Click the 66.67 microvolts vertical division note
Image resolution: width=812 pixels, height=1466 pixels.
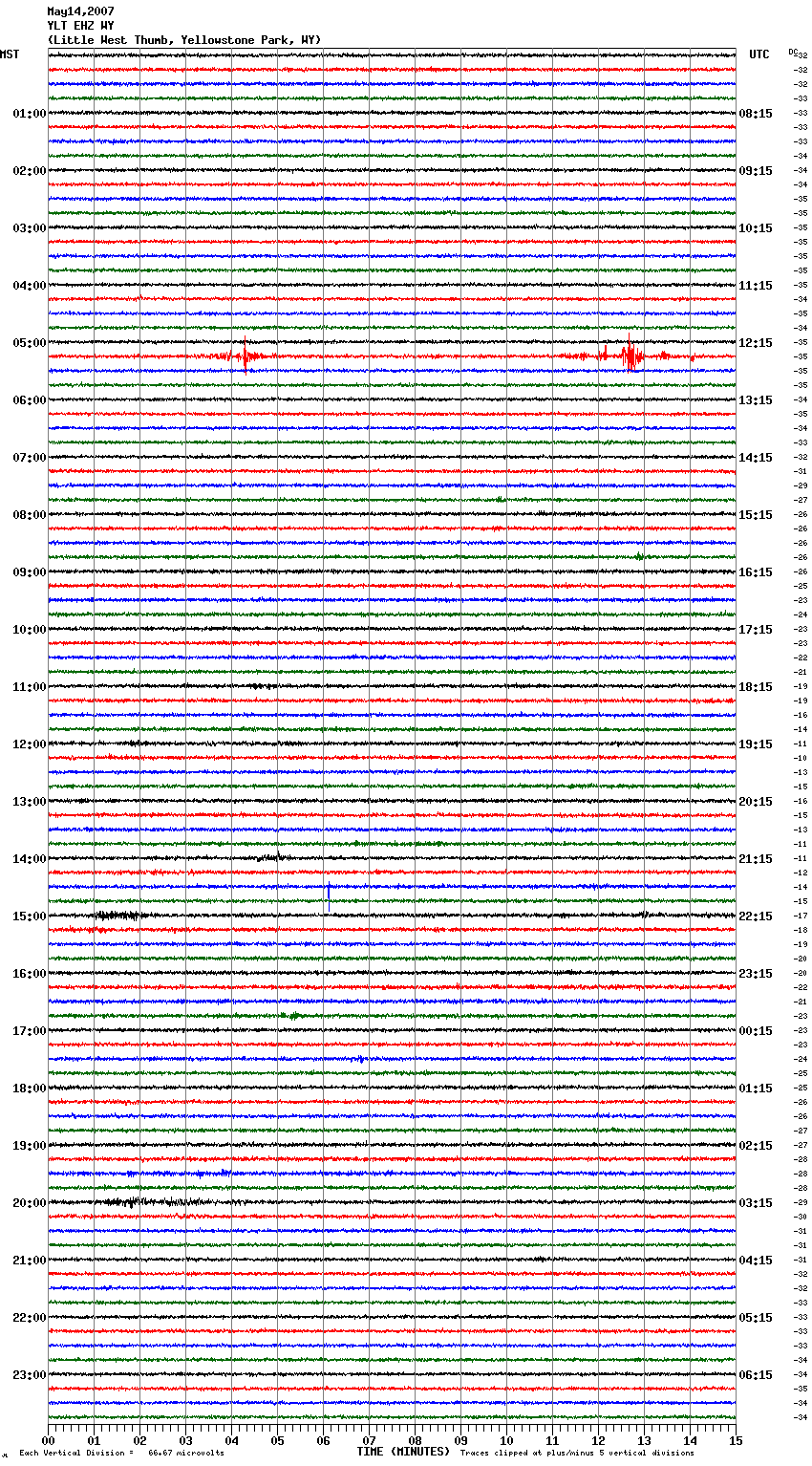pos(122,1454)
